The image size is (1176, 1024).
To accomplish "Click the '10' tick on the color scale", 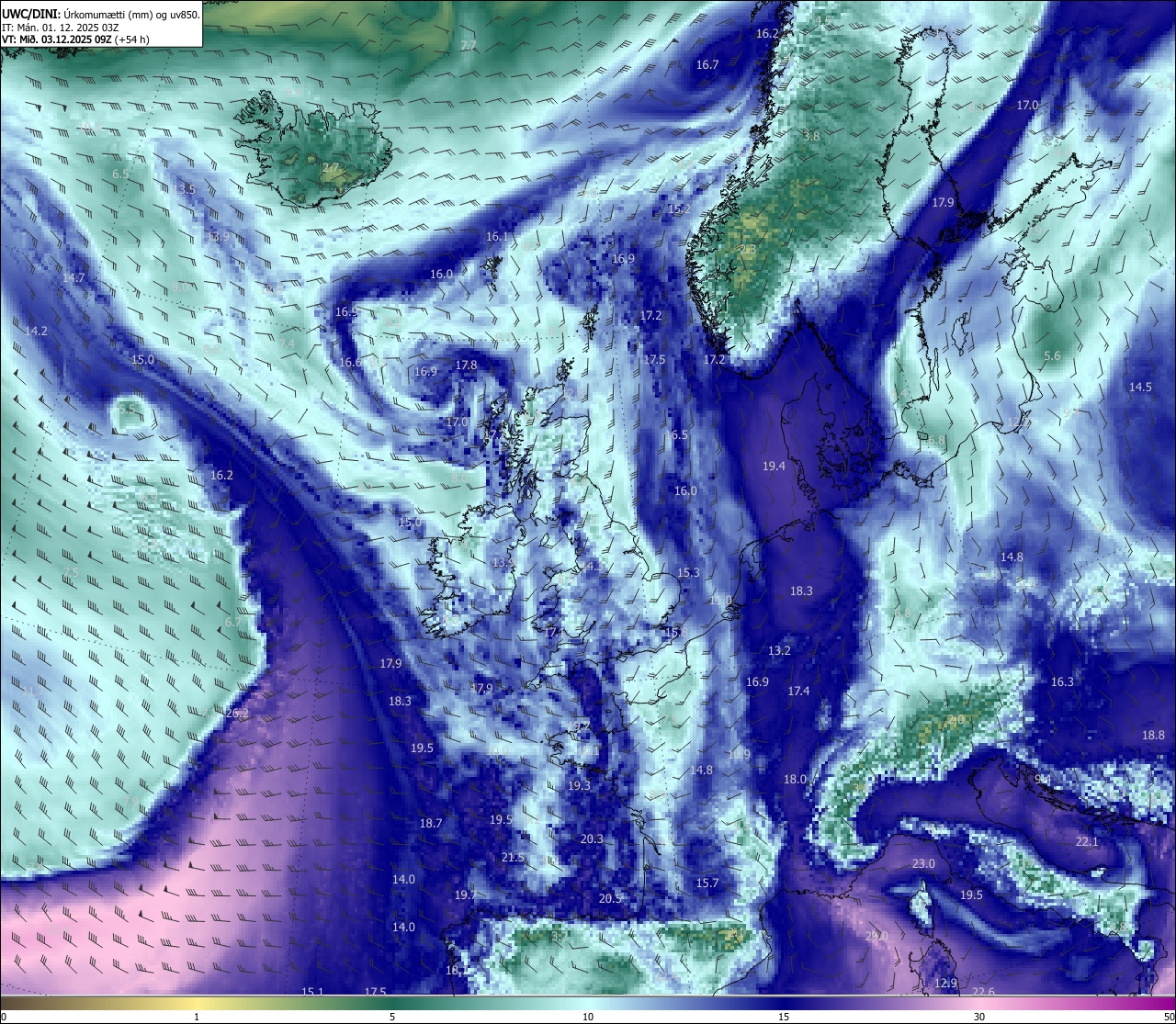I will tap(588, 1017).
